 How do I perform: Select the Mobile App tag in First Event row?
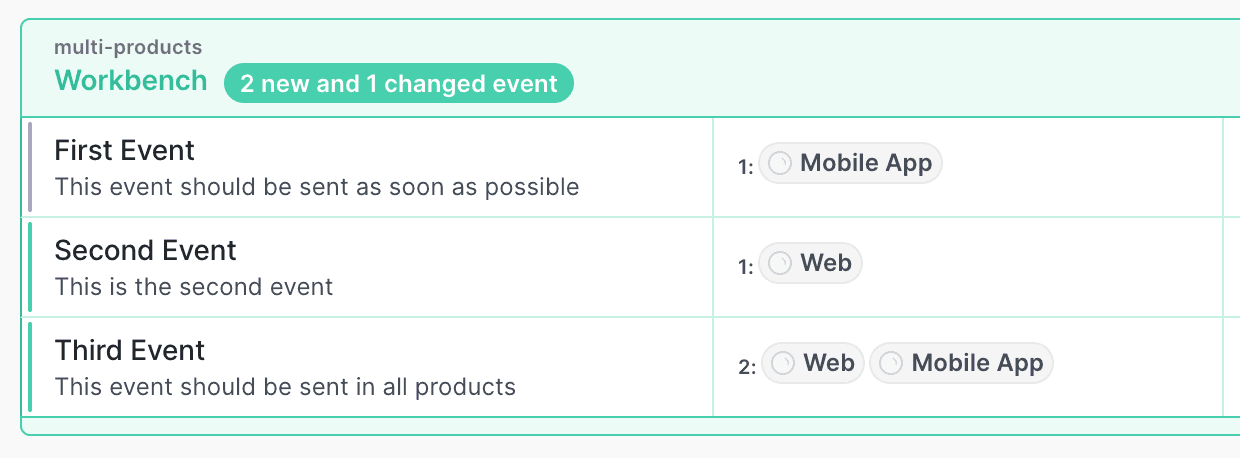point(851,164)
